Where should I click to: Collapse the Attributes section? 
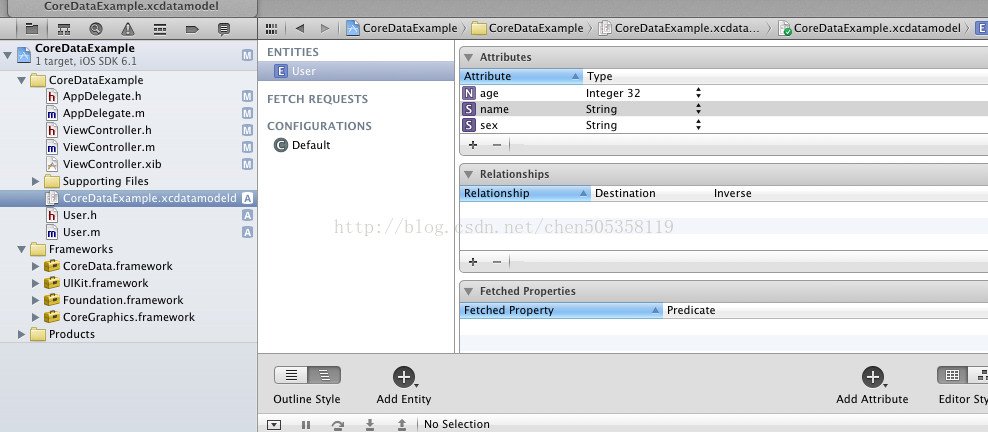click(x=469, y=57)
